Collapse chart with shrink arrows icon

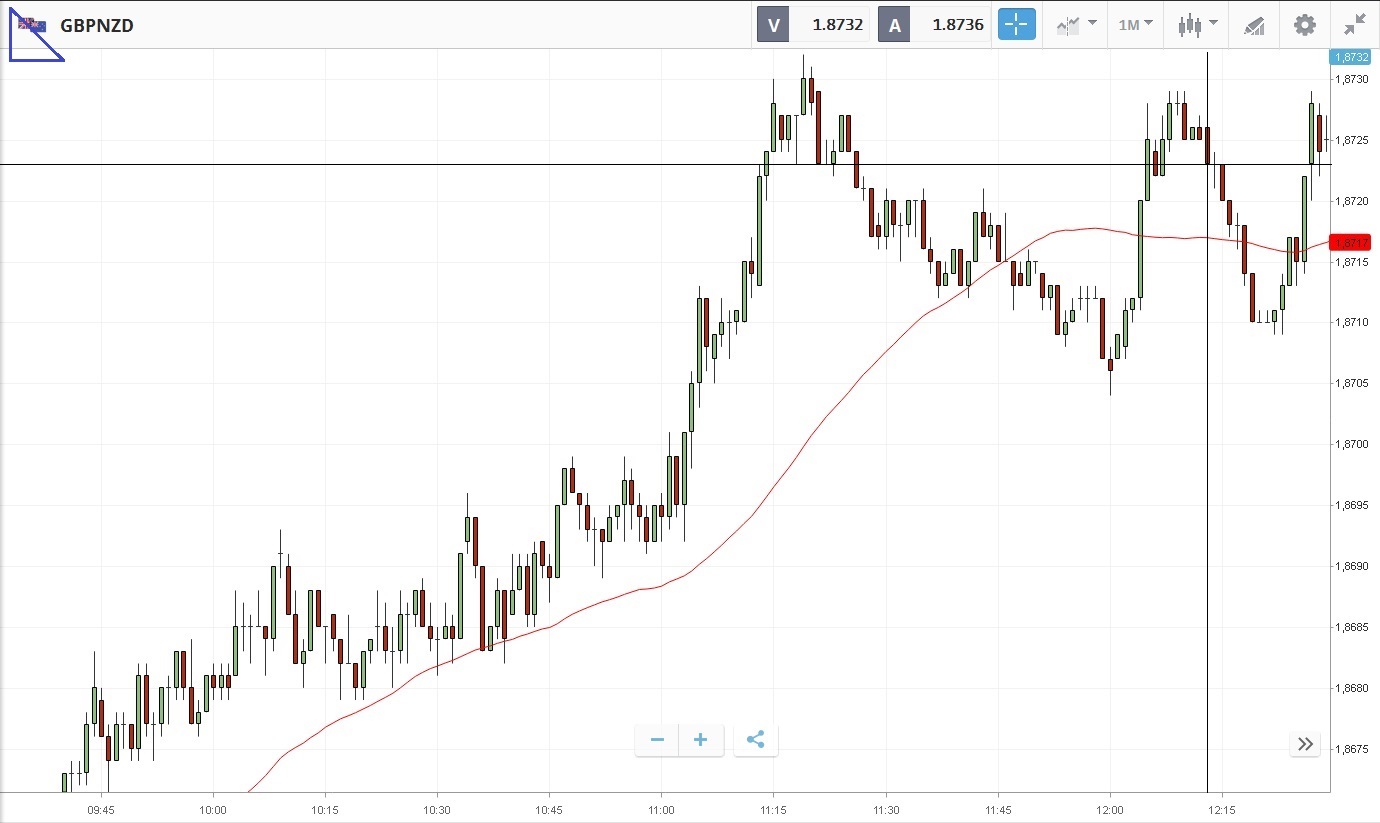pyautogui.click(x=1355, y=25)
